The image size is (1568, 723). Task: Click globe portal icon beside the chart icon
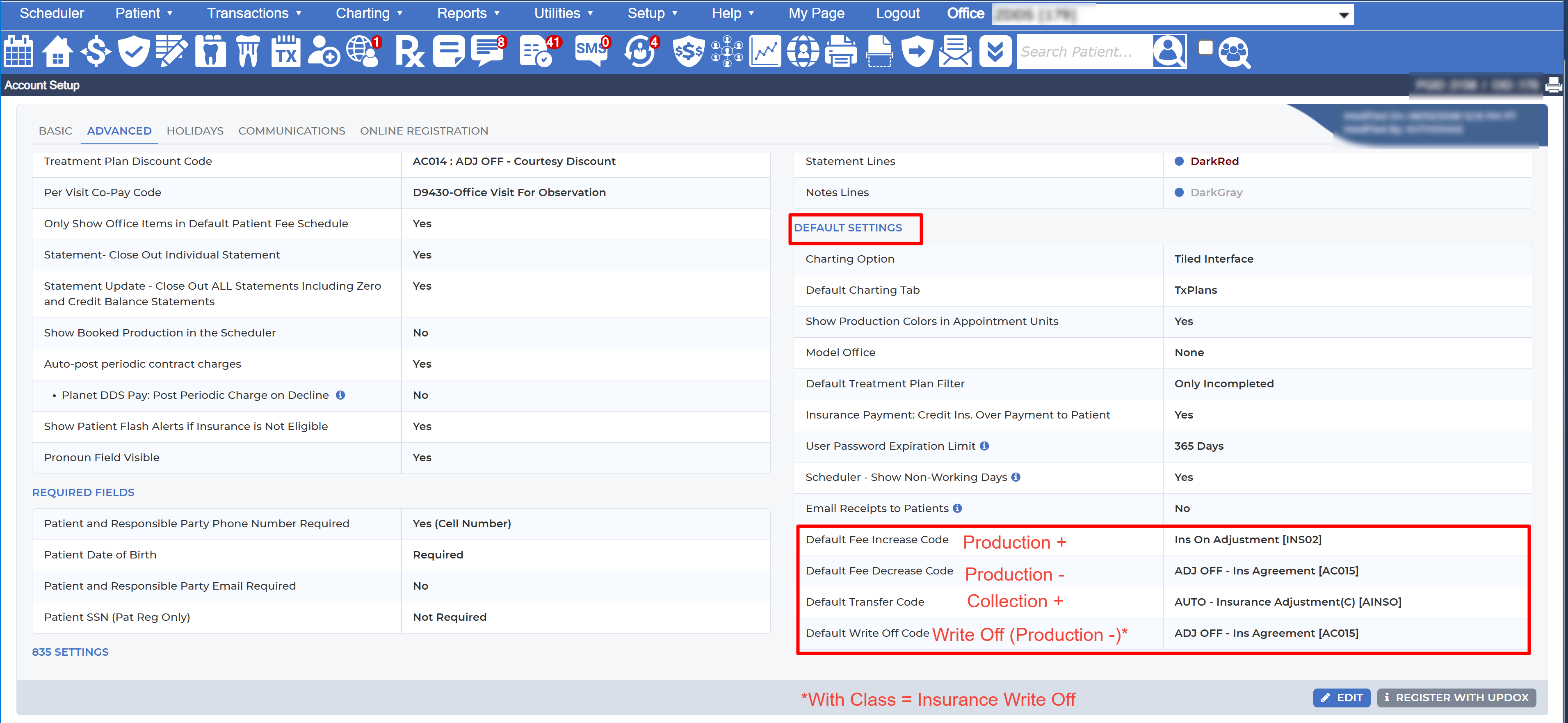803,52
